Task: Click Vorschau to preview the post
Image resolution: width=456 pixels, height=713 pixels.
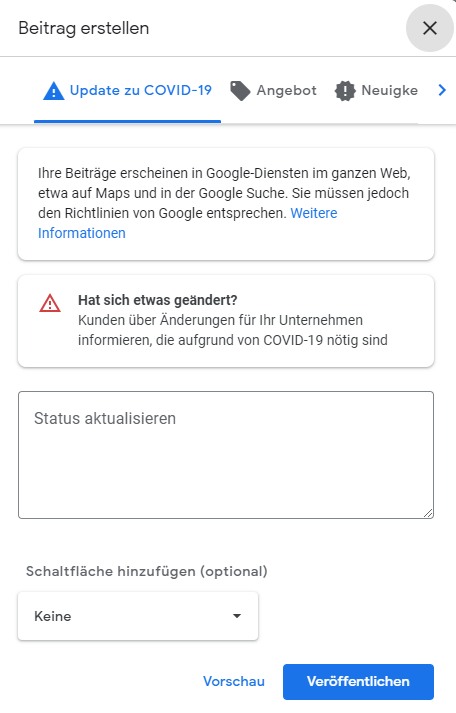Action: (234, 681)
